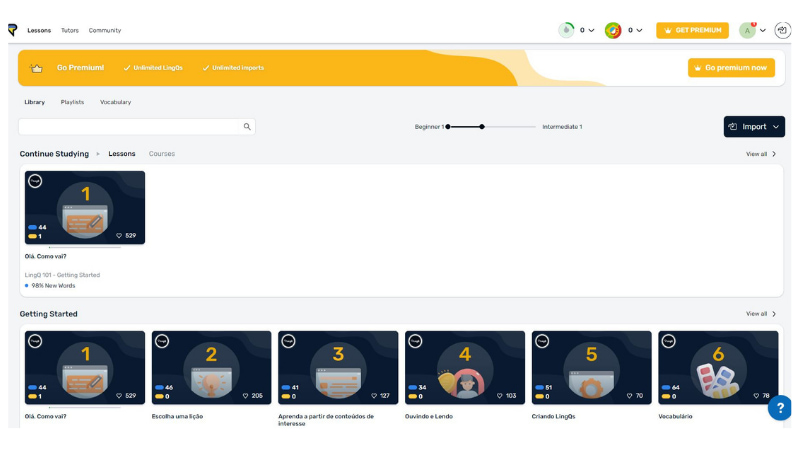The image size is (800, 450).
Task: Open the lesson 4 thumbnail
Action: click(465, 367)
